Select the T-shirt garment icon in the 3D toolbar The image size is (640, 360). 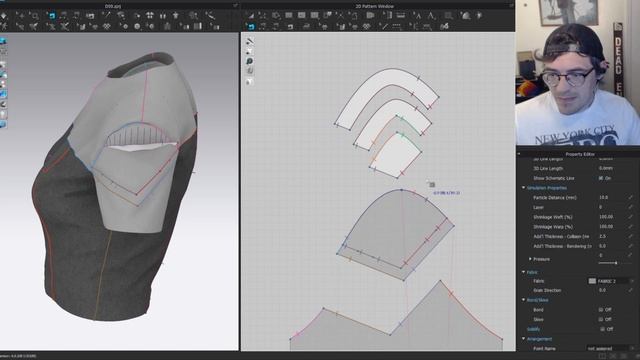coord(176,16)
